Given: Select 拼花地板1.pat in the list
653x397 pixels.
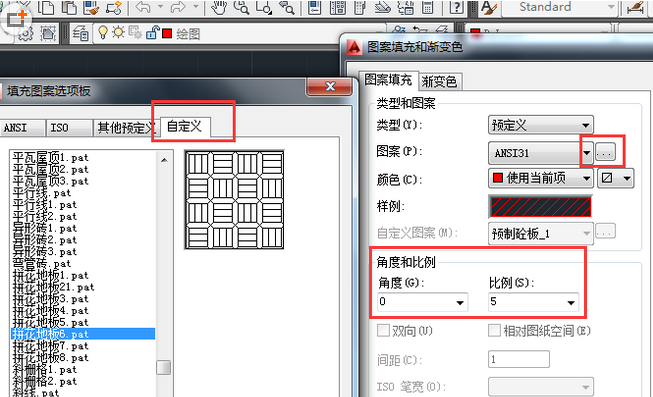Looking at the screenshot, I should pyautogui.click(x=50, y=275).
